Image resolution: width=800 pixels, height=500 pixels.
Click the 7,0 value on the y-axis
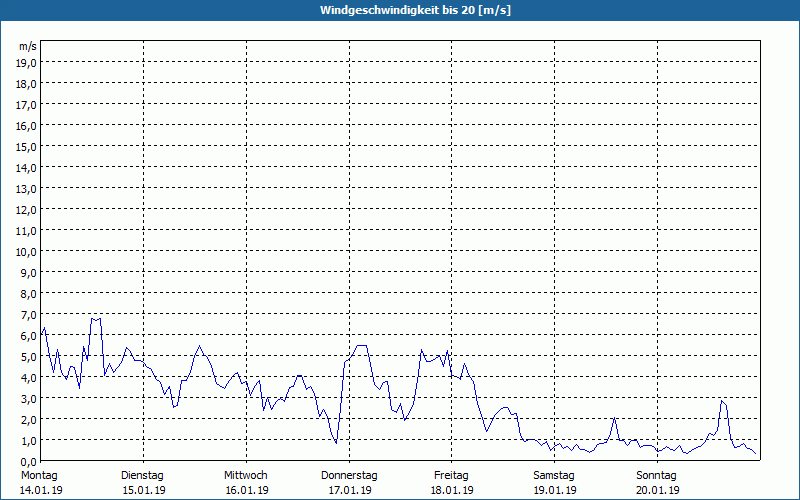(x=29, y=315)
